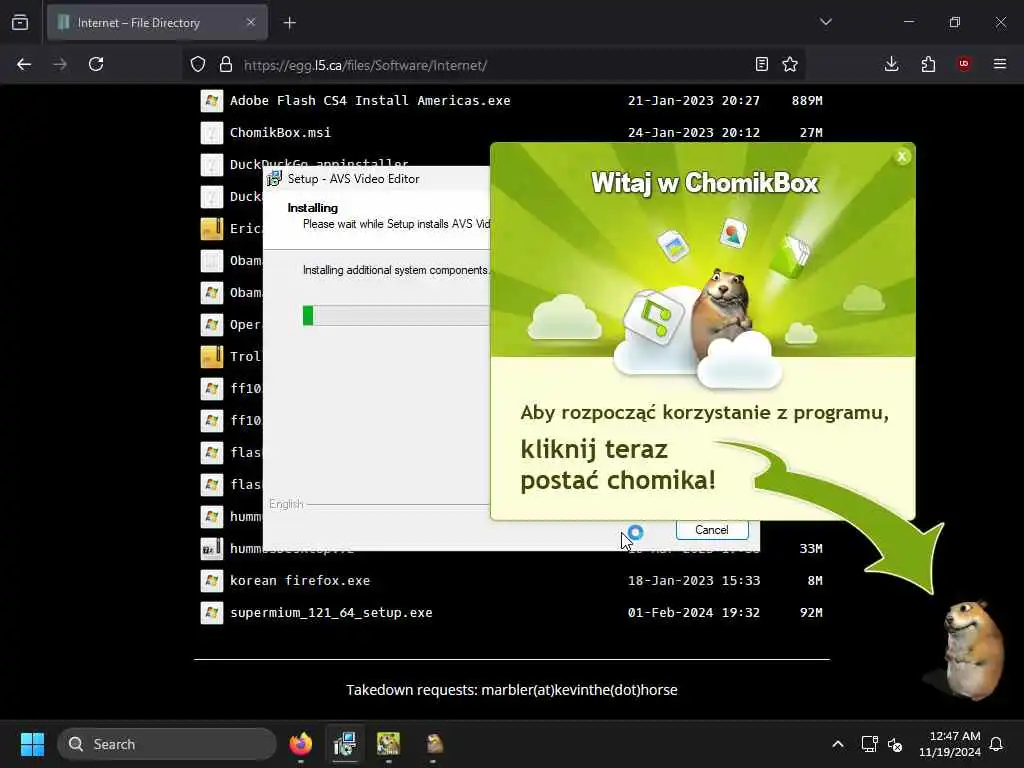Download supermium_121_64_setup.exe

pos(331,613)
